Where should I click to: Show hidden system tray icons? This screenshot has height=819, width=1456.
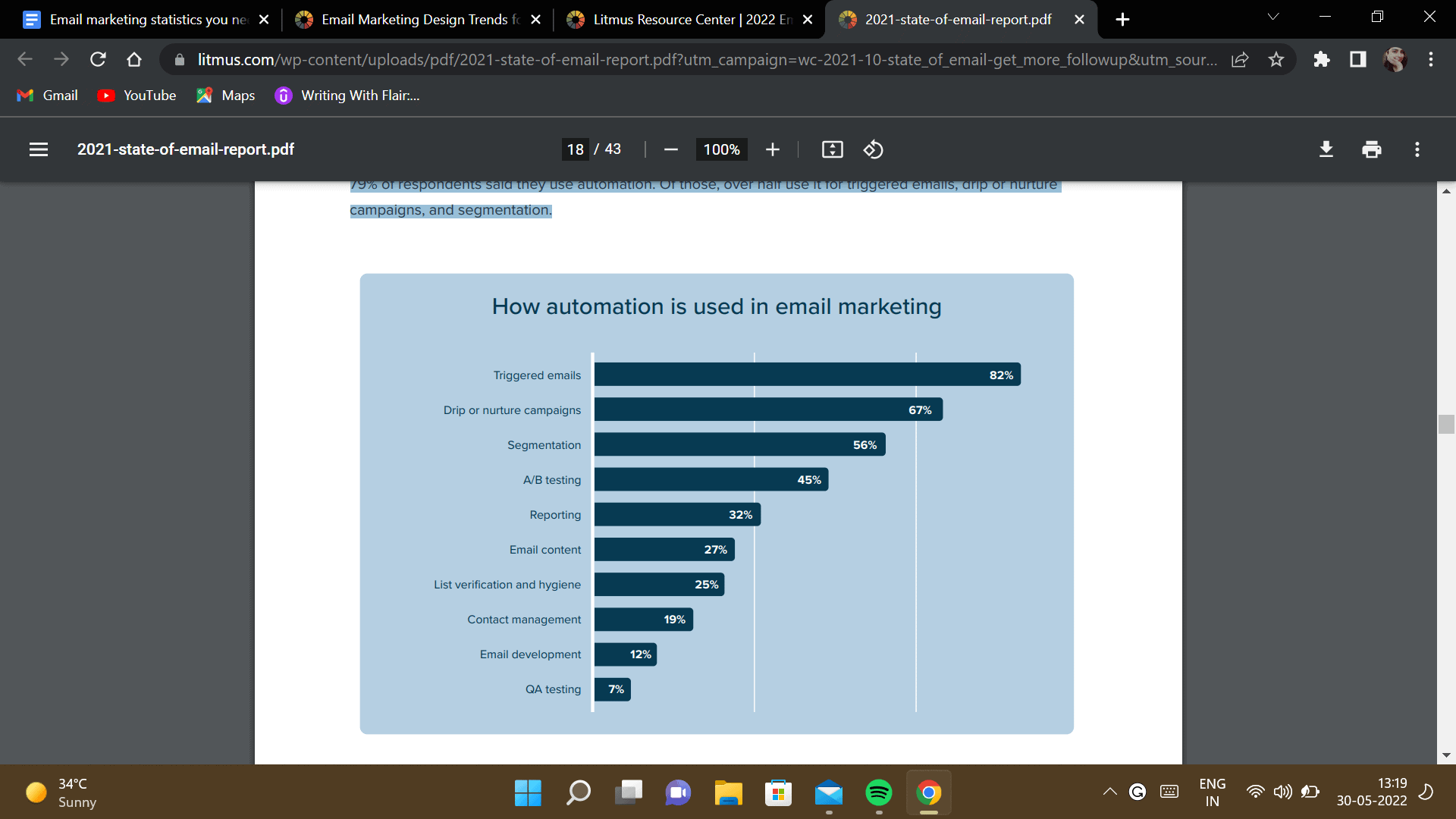[x=1109, y=792]
